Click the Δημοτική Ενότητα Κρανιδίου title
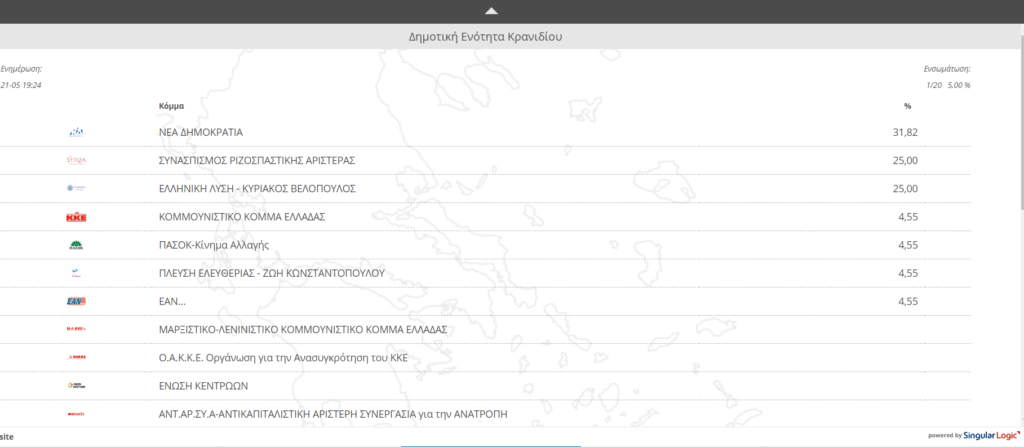 (485, 37)
